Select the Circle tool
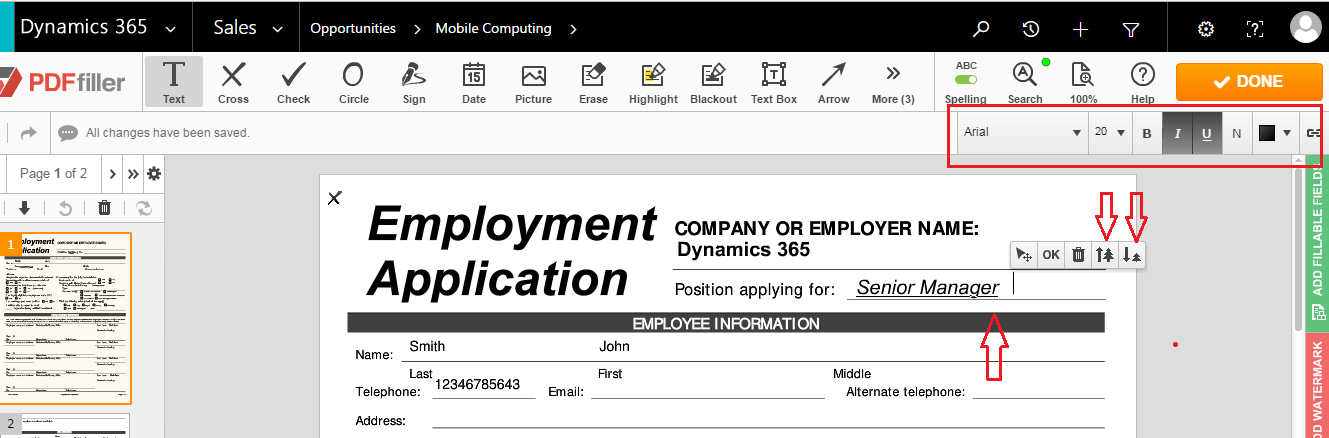The image size is (1329, 438). click(353, 81)
